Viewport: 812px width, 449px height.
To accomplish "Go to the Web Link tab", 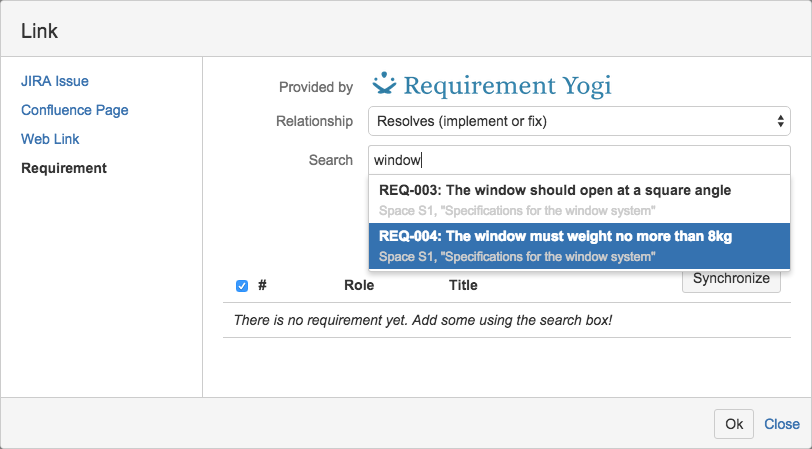I will (x=50, y=139).
